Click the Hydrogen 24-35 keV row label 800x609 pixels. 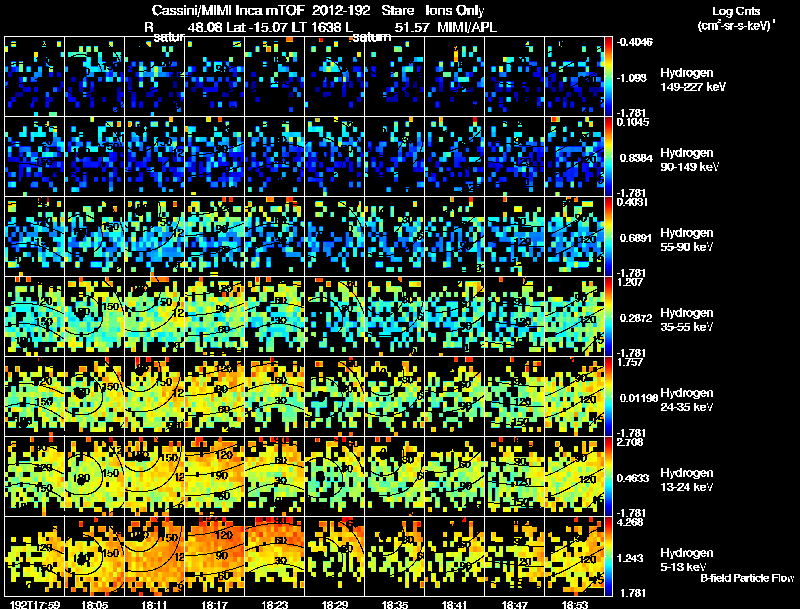(687, 399)
